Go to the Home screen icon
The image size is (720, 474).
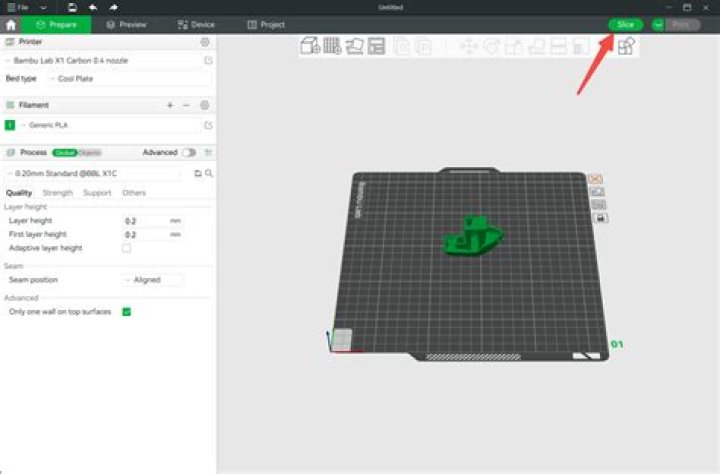(11, 25)
